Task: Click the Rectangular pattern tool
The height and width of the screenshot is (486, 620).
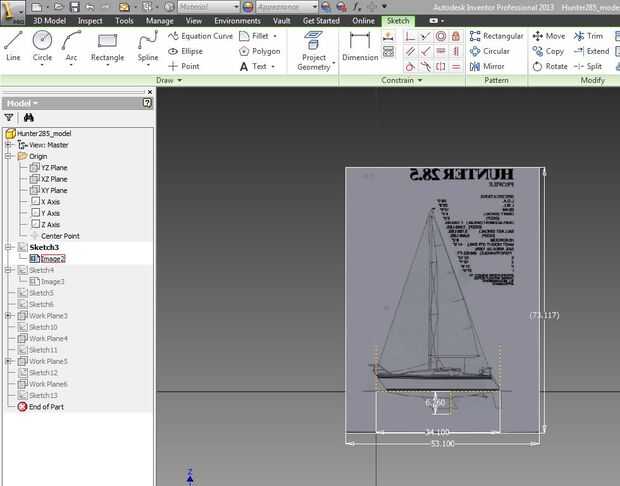Action: (496, 36)
